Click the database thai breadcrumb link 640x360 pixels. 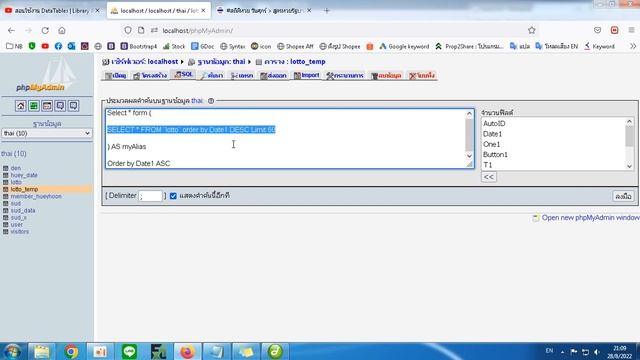[x=221, y=62]
